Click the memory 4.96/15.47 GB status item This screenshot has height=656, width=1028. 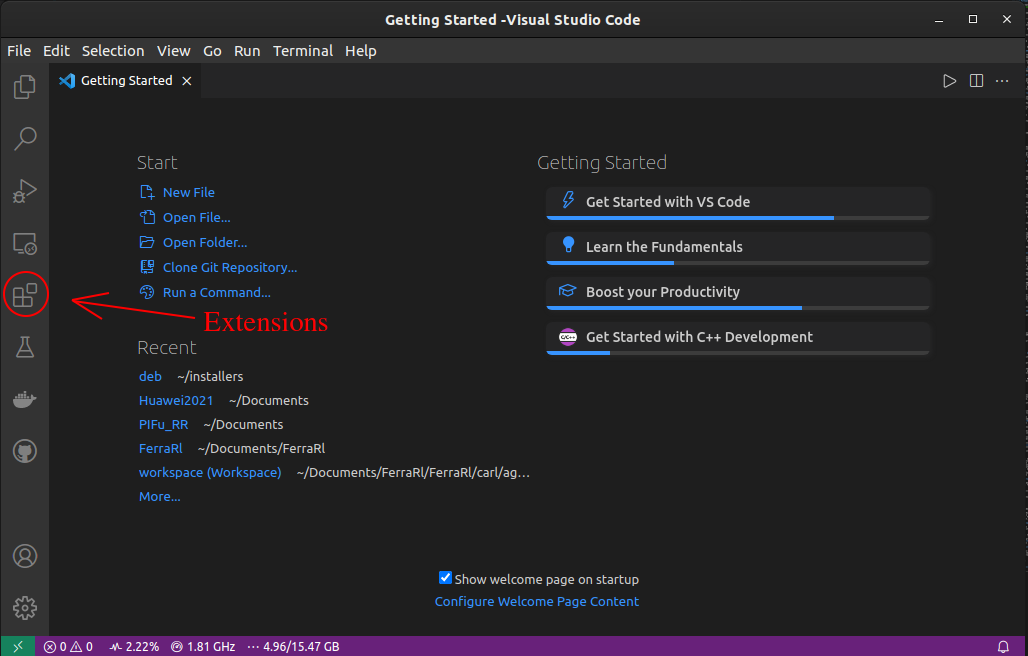[x=293, y=646]
